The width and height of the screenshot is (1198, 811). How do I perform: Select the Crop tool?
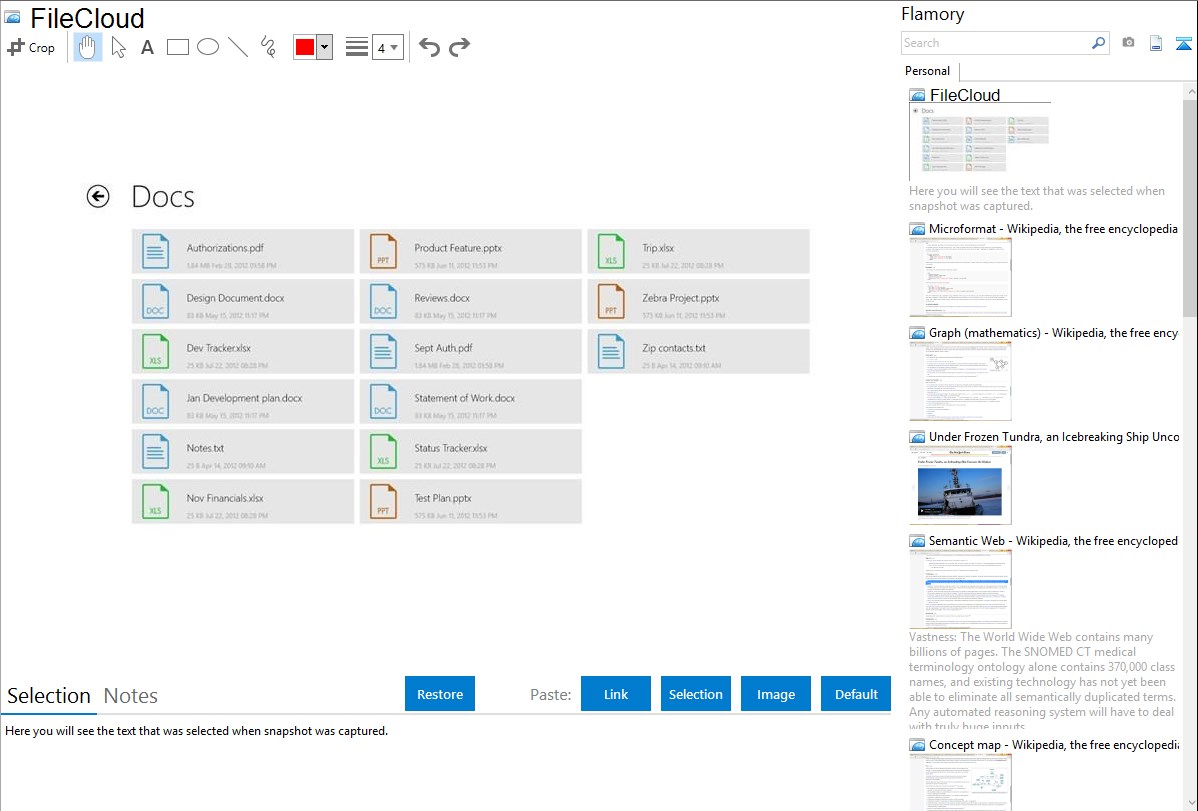(31, 47)
